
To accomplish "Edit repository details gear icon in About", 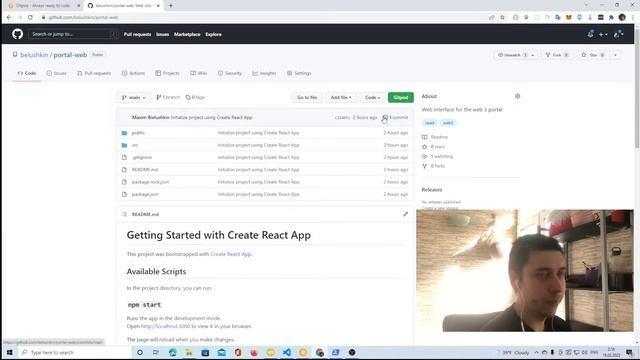I will tap(518, 96).
